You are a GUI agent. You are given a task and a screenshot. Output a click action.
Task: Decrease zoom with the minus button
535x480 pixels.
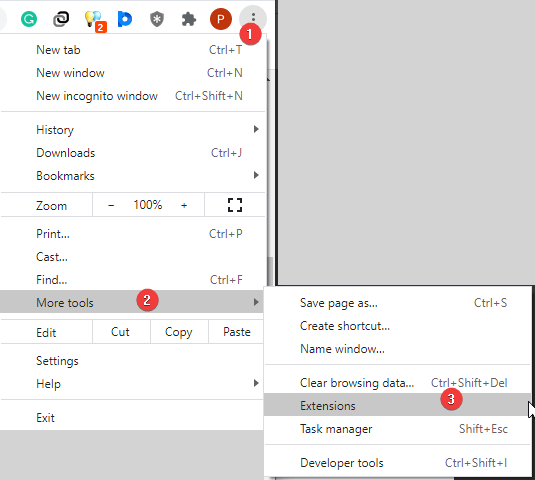[x=111, y=205]
